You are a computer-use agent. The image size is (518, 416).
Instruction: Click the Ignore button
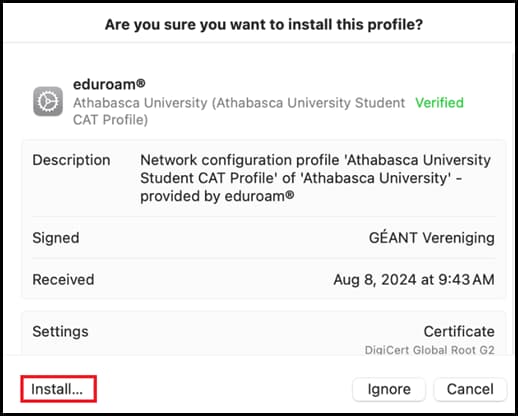[x=389, y=389]
